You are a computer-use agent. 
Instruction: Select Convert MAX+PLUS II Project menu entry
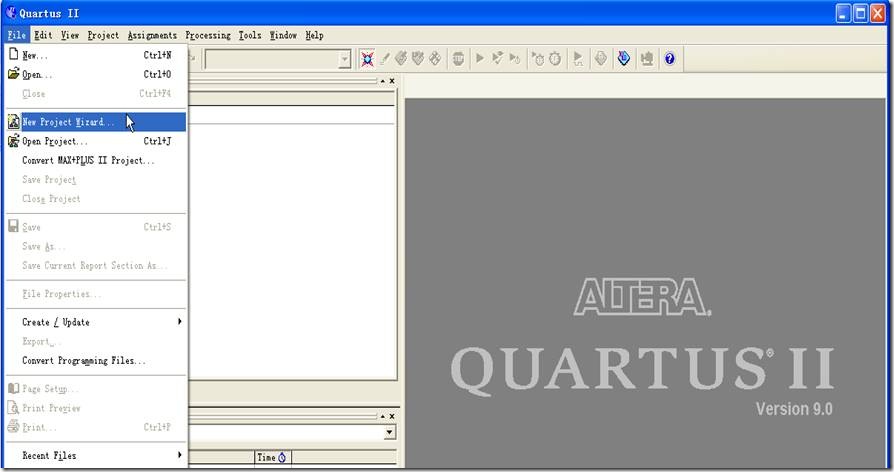pyautogui.click(x=88, y=160)
